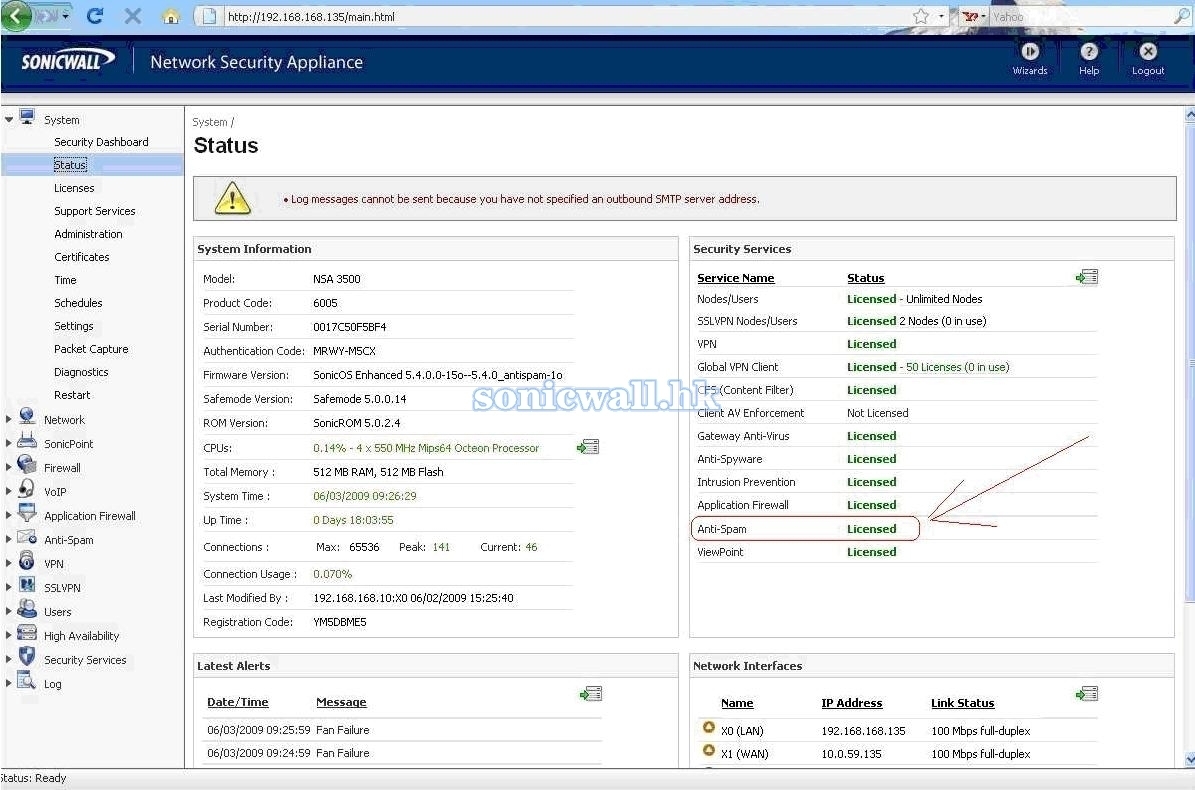Viewport: 1195px width, 790px height.
Task: Focus the browser address bar
Action: coord(564,17)
